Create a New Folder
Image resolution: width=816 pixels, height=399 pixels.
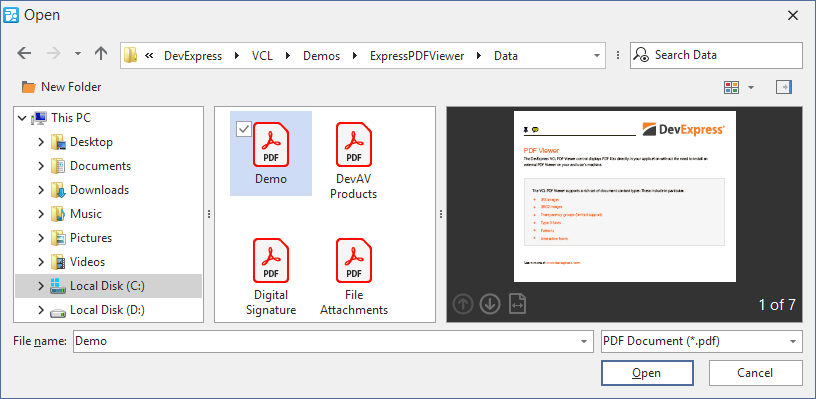(x=61, y=87)
